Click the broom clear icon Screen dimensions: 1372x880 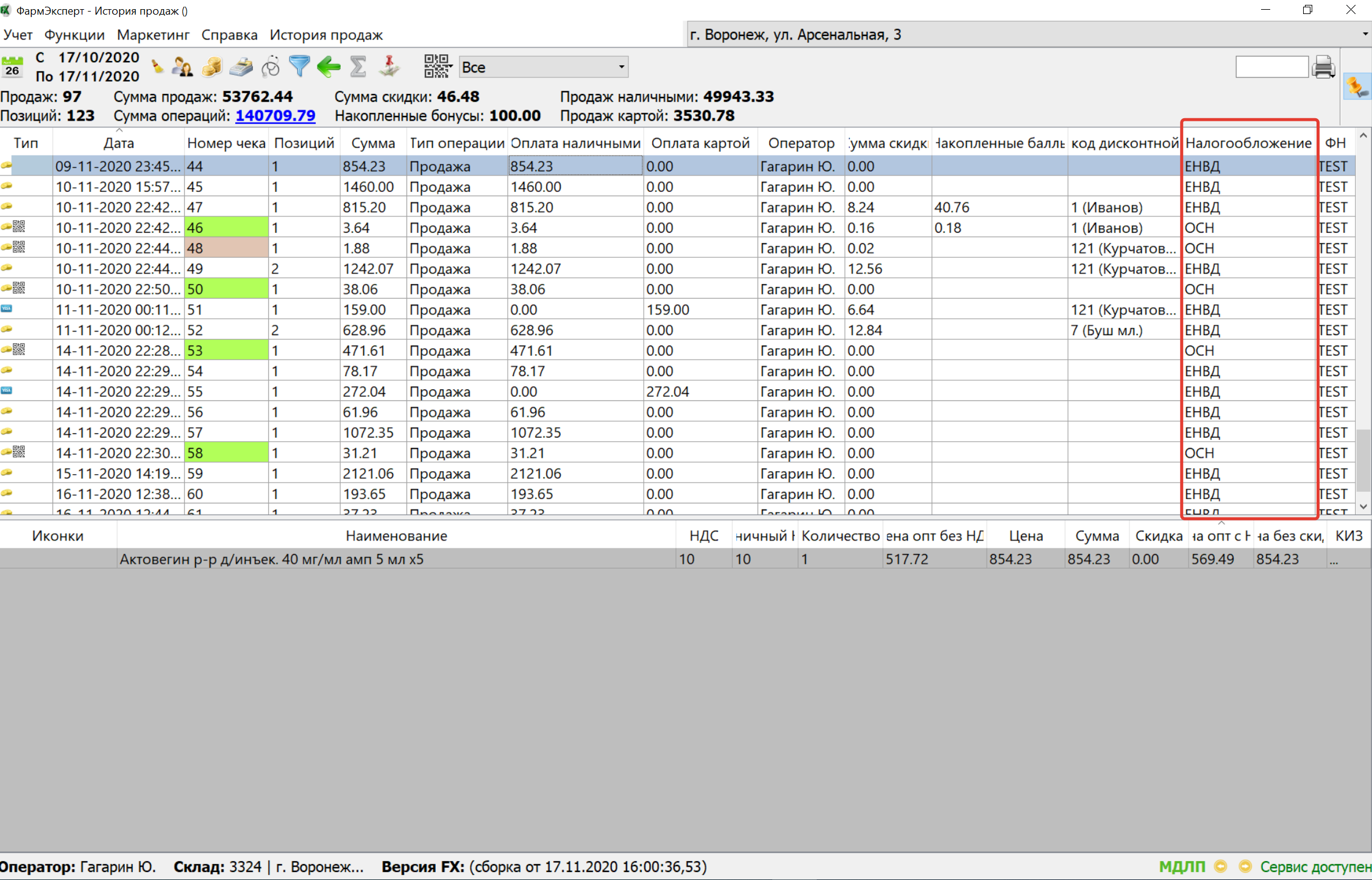tap(158, 66)
